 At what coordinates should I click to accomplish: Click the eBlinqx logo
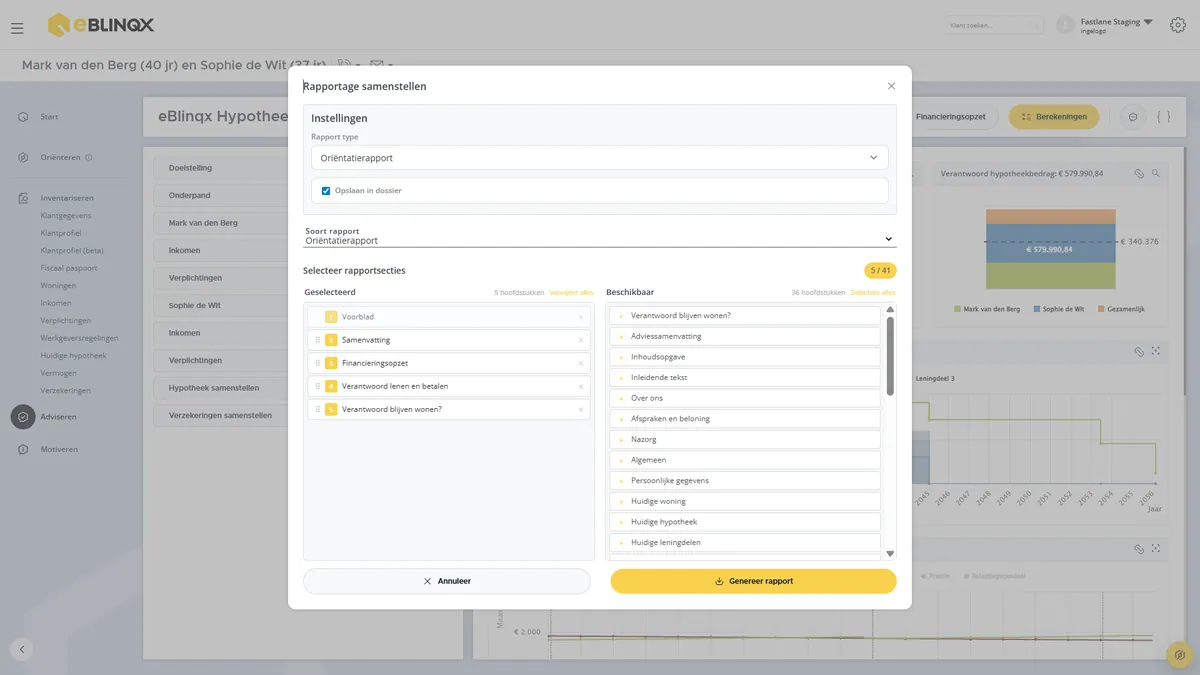pyautogui.click(x=101, y=25)
